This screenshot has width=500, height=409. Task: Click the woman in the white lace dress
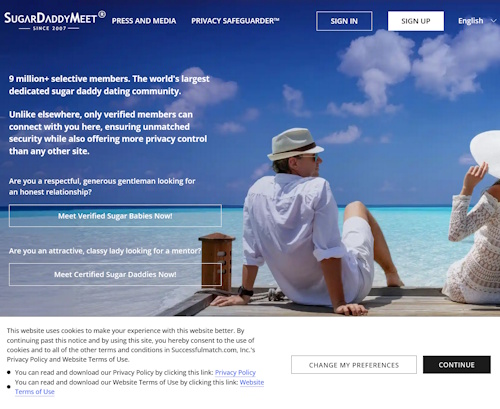click(473, 217)
